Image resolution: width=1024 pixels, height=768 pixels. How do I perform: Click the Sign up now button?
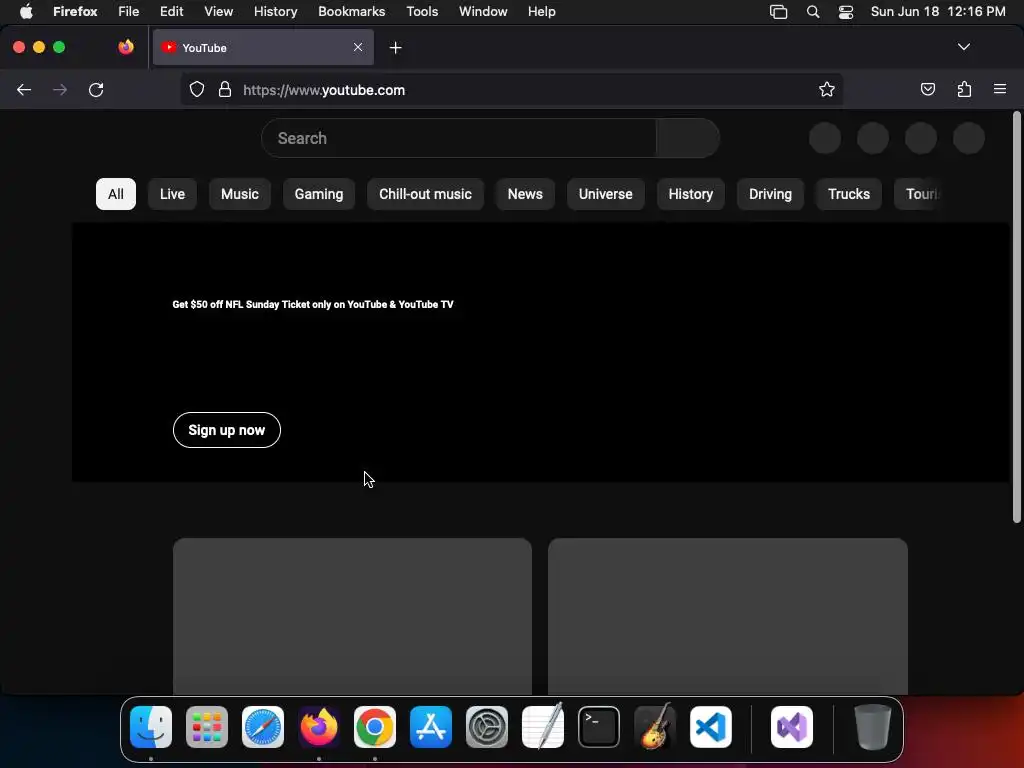[227, 430]
